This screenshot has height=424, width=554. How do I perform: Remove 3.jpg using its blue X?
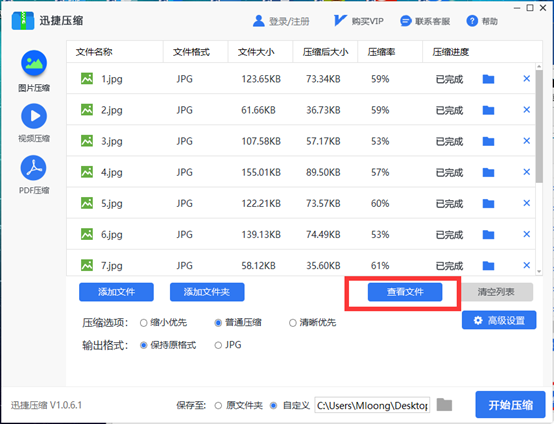pyautogui.click(x=526, y=141)
